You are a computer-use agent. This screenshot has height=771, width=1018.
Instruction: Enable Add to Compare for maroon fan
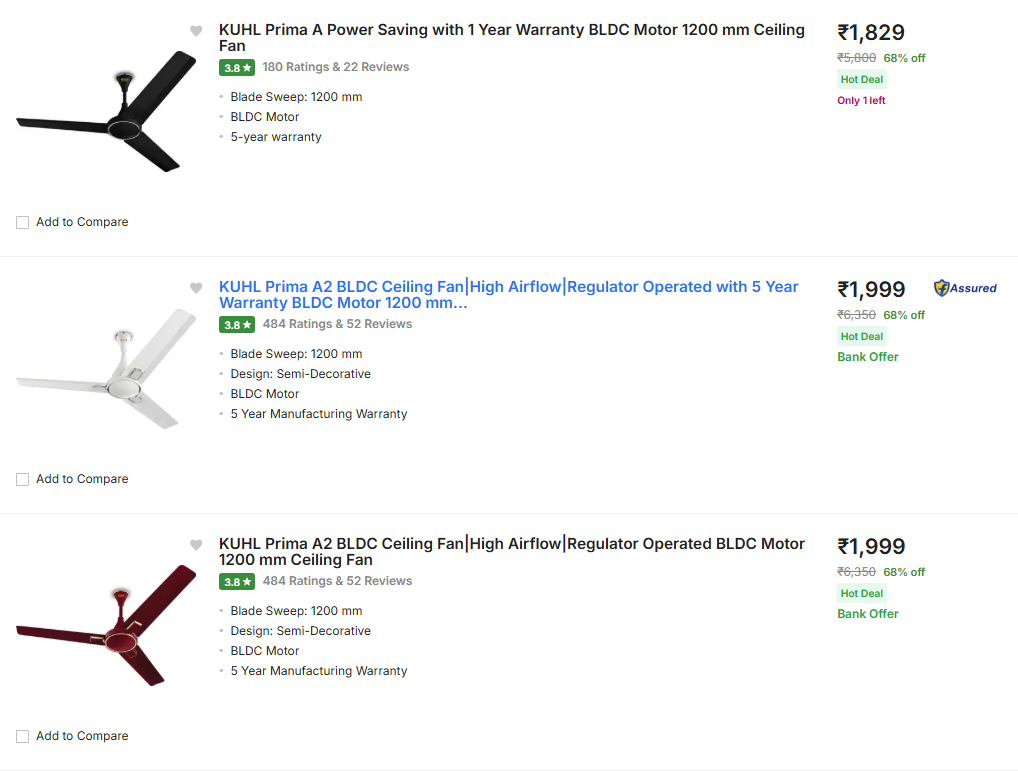pyautogui.click(x=23, y=737)
